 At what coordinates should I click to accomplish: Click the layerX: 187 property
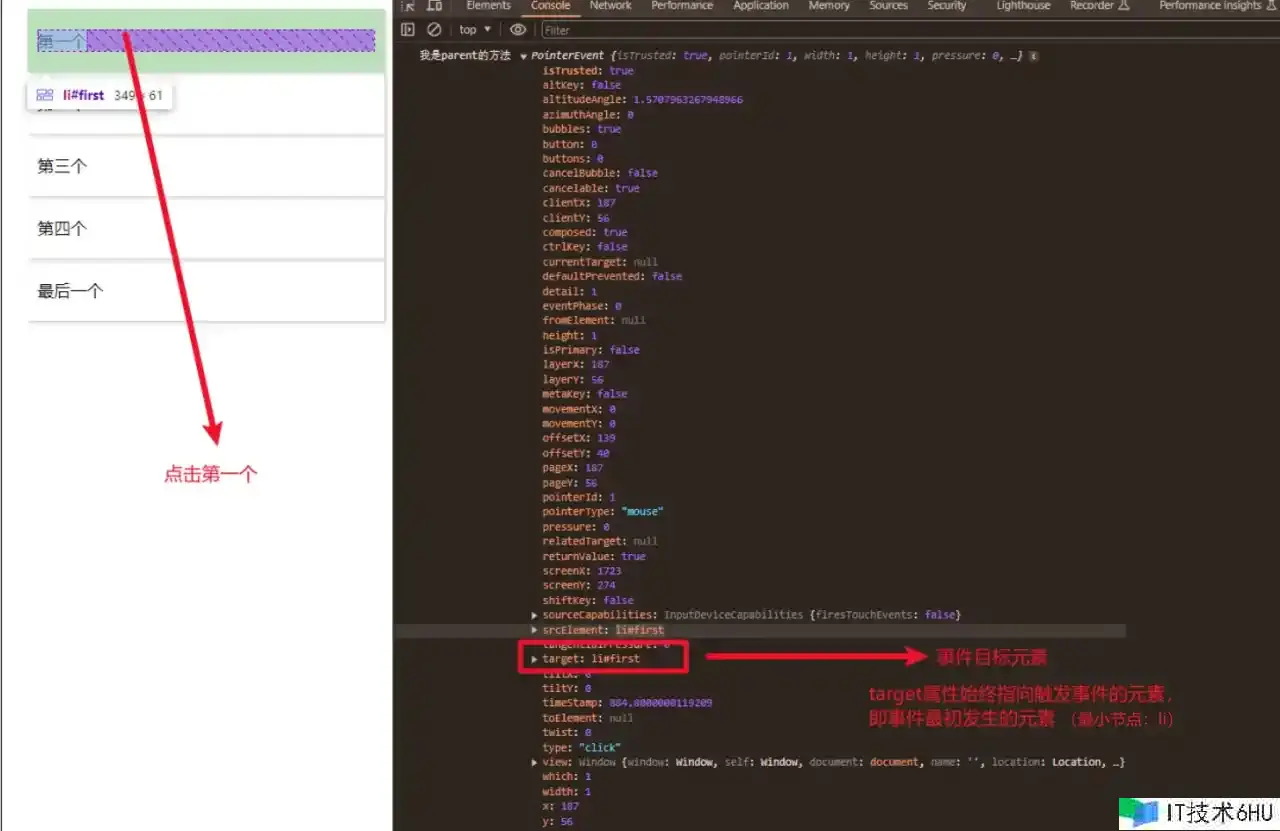click(x=576, y=365)
